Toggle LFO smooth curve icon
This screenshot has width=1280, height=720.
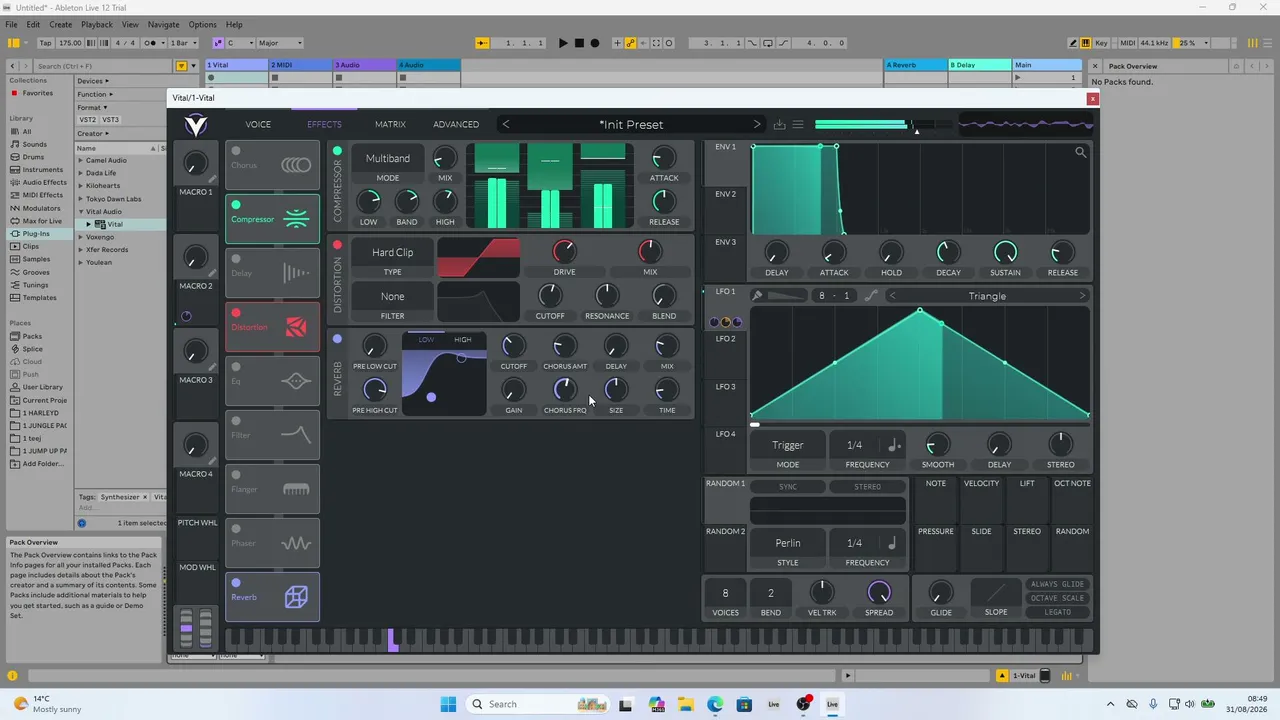pyautogui.click(x=871, y=295)
